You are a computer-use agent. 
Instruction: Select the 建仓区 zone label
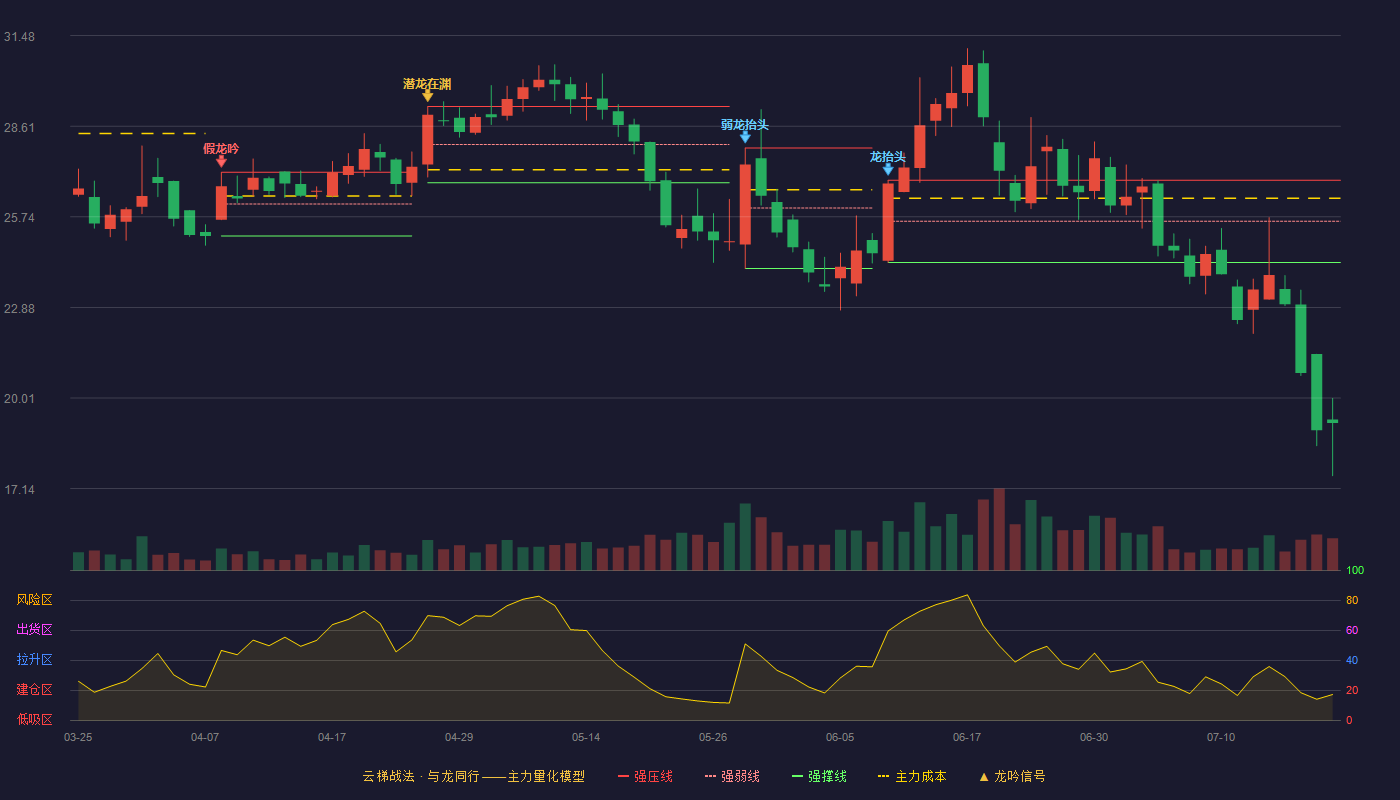tap(34, 690)
